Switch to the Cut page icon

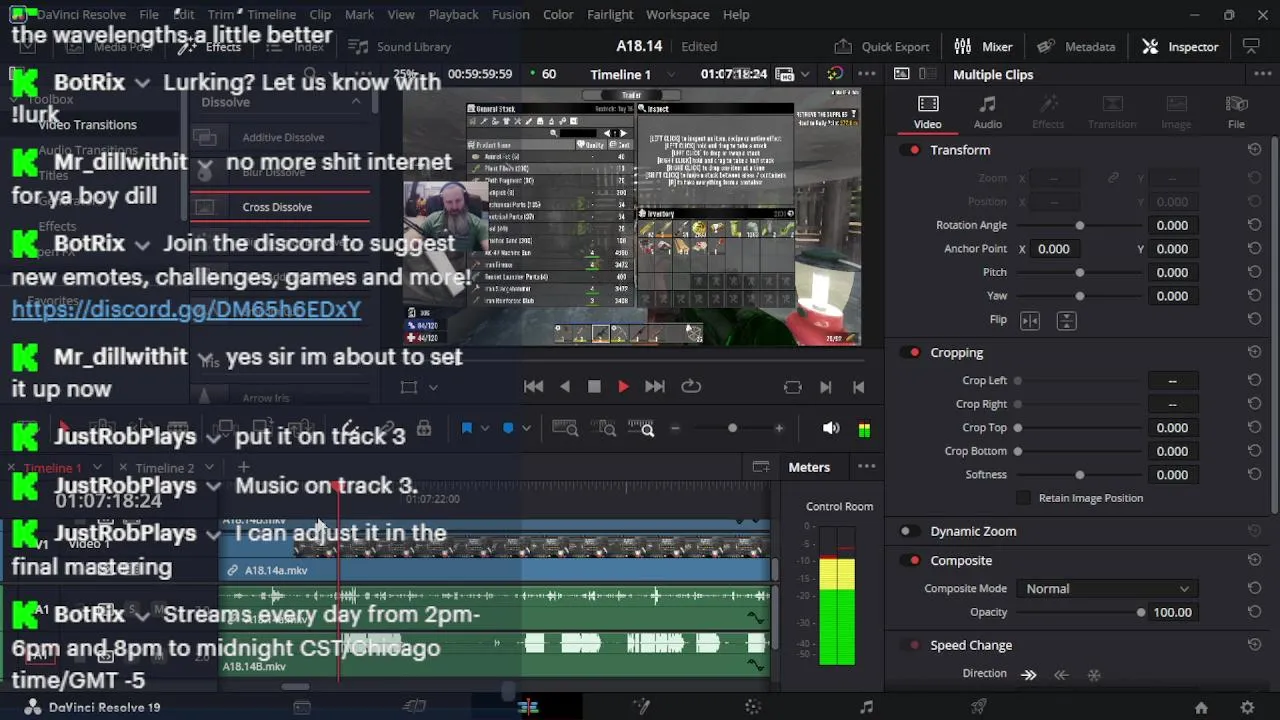point(414,707)
